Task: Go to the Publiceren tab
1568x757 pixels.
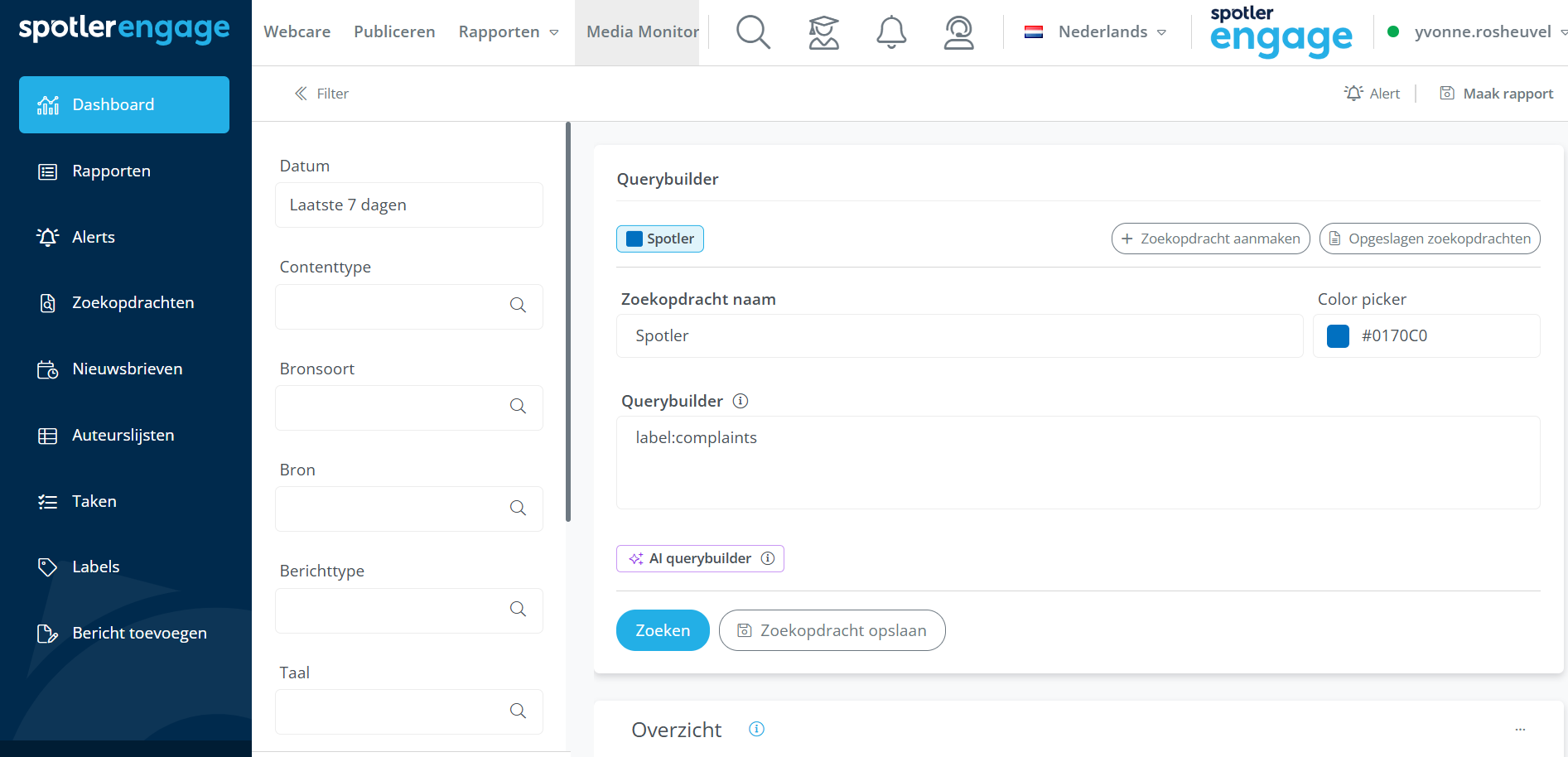Action: [x=394, y=32]
